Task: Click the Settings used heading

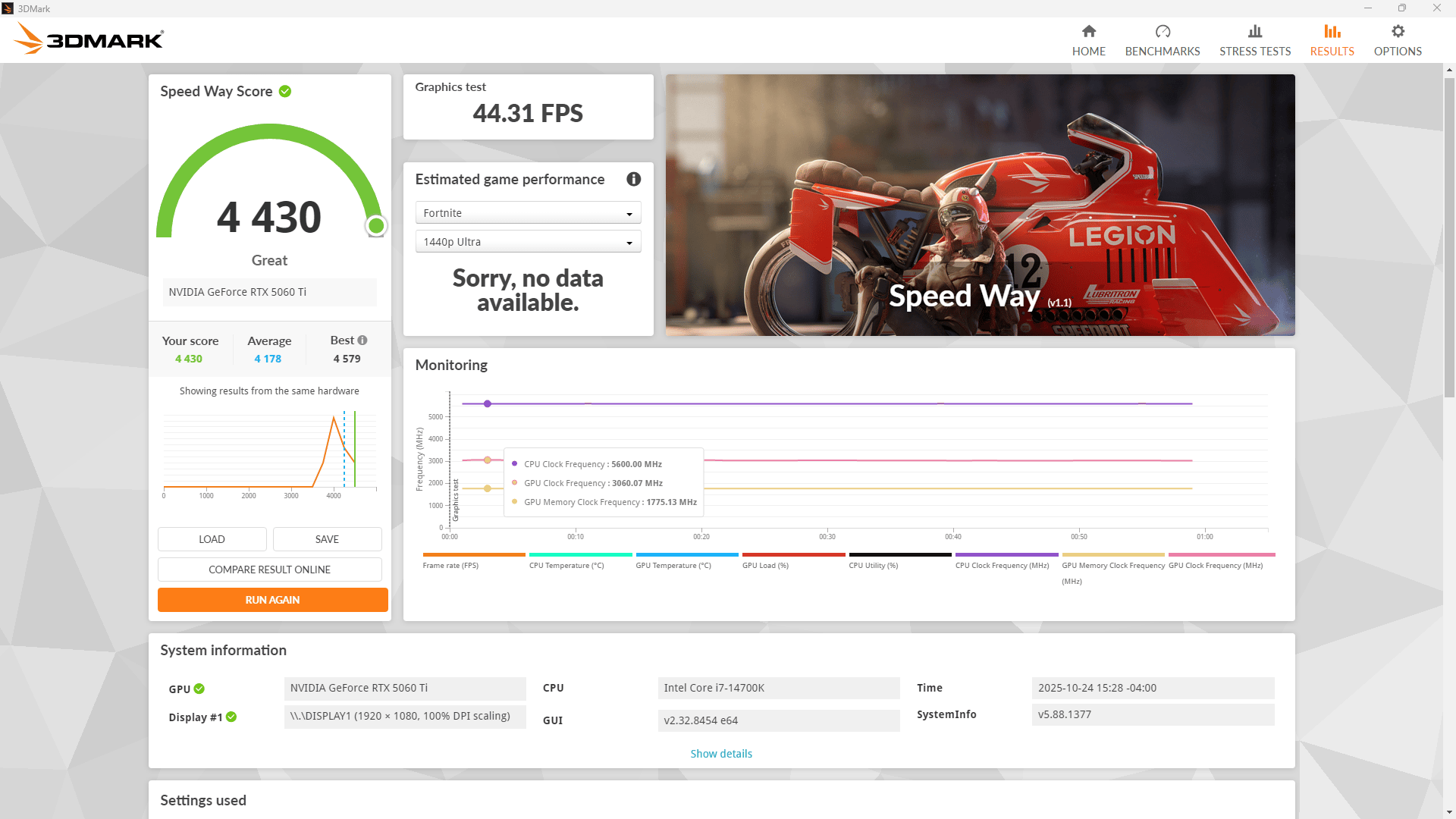Action: 203,800
